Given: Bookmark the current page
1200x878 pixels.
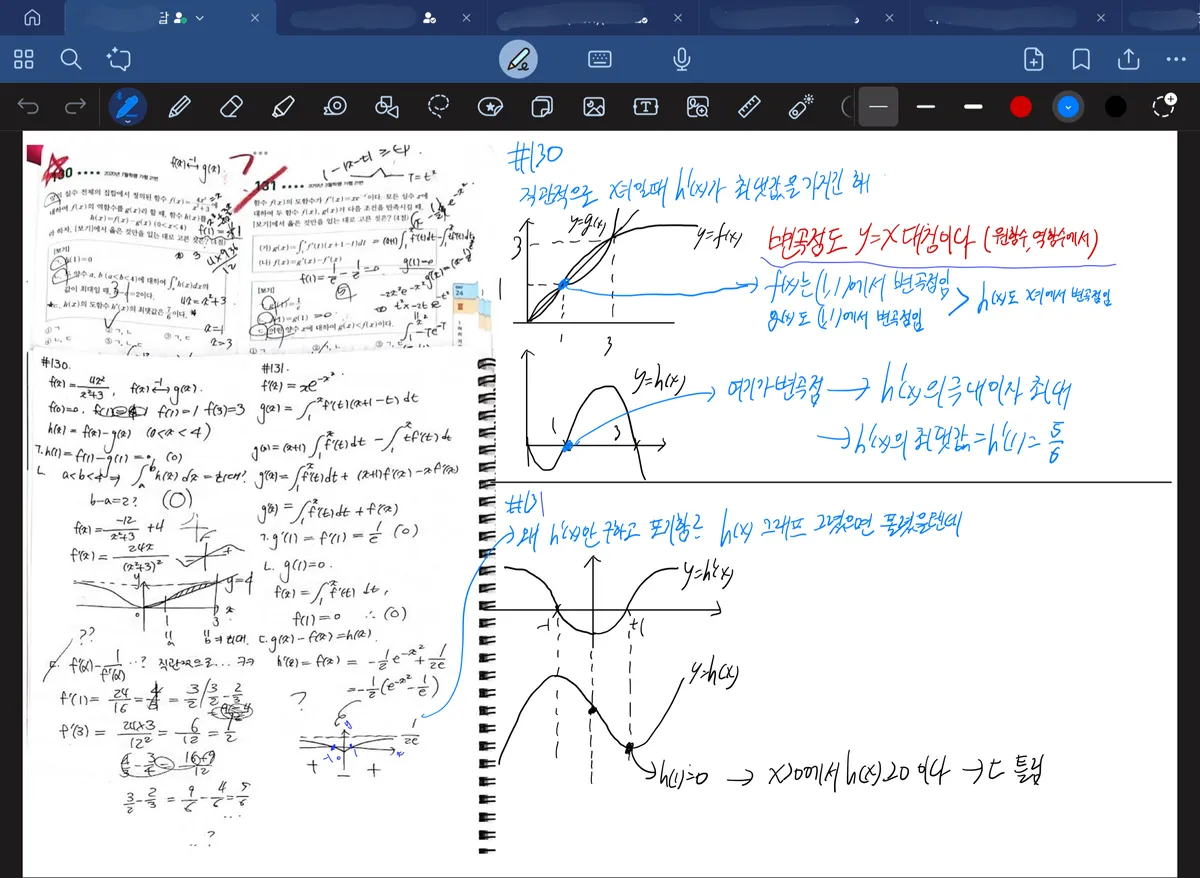Looking at the screenshot, I should [x=1081, y=59].
